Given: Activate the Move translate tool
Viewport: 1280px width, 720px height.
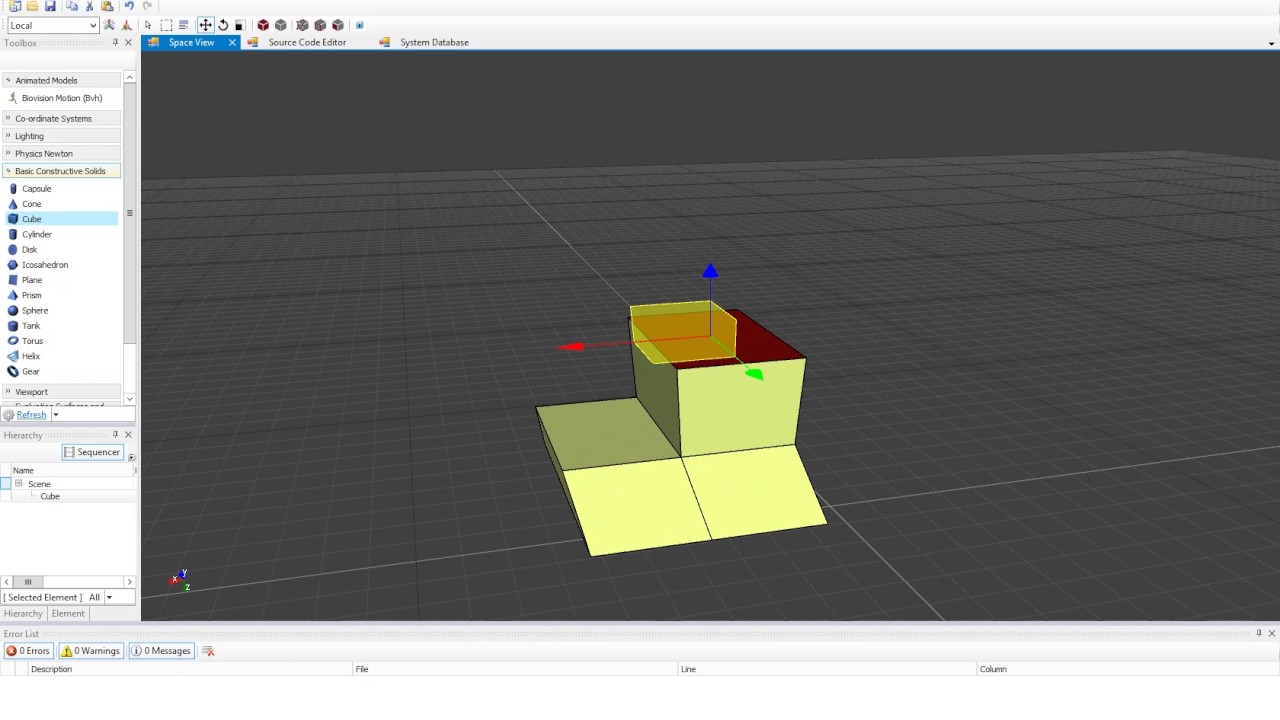Looking at the screenshot, I should point(205,25).
